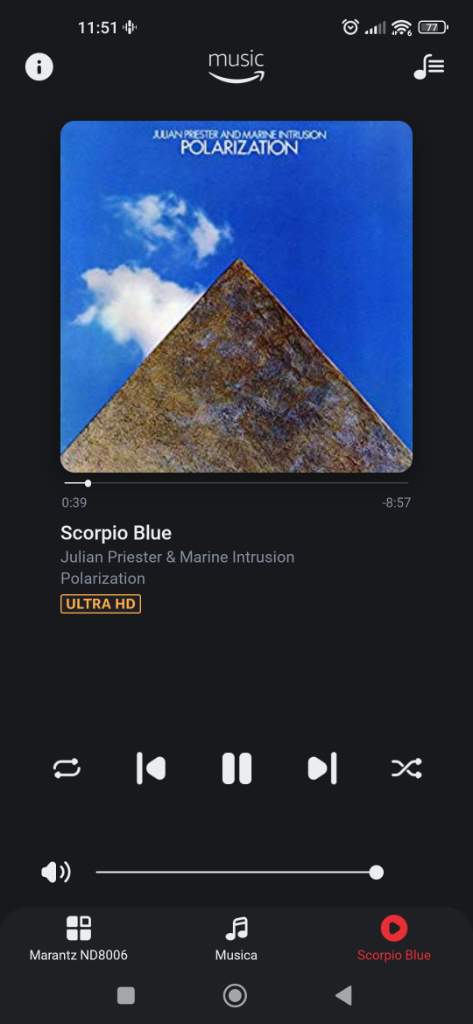
Task: Open the track info icon
Action: (x=39, y=67)
